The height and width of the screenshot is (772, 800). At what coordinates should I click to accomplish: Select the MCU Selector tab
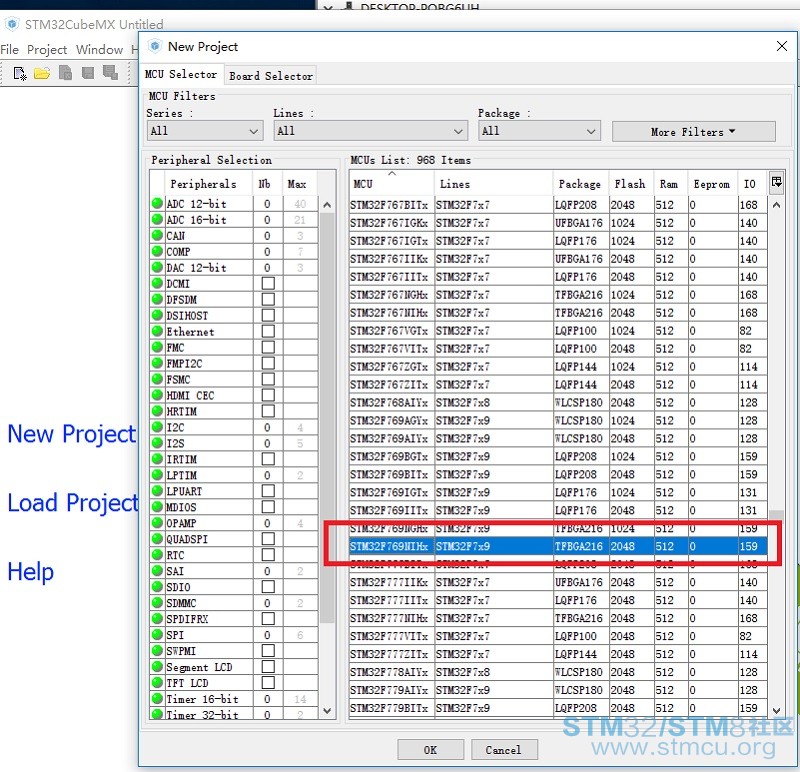pos(181,74)
